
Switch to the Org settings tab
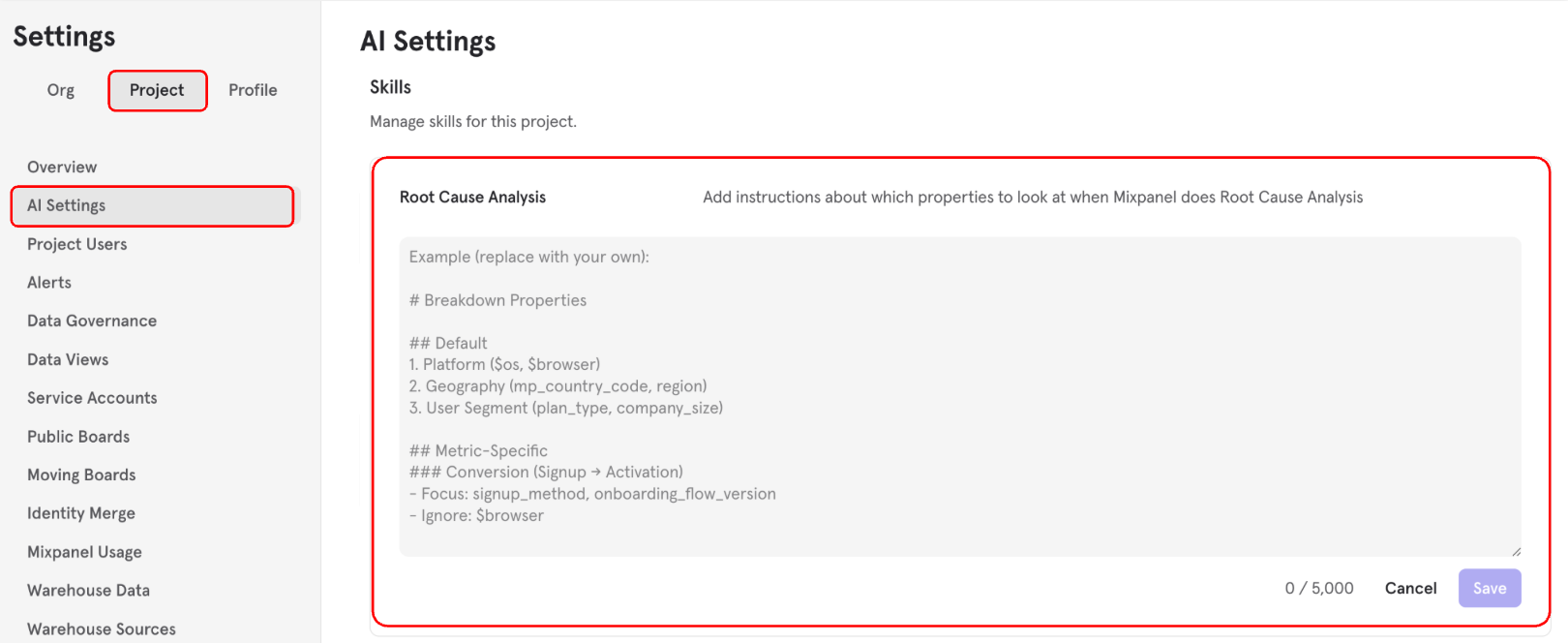[60, 90]
